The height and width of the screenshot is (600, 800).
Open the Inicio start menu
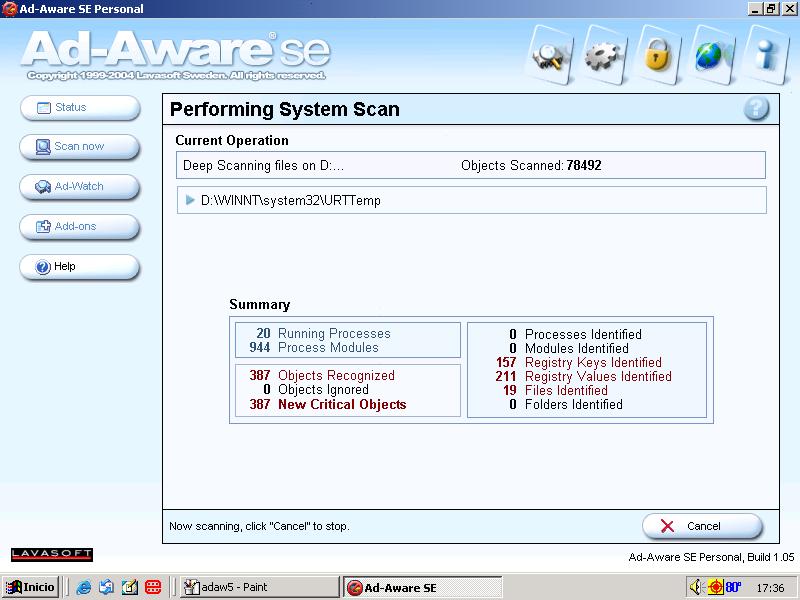click(x=31, y=587)
